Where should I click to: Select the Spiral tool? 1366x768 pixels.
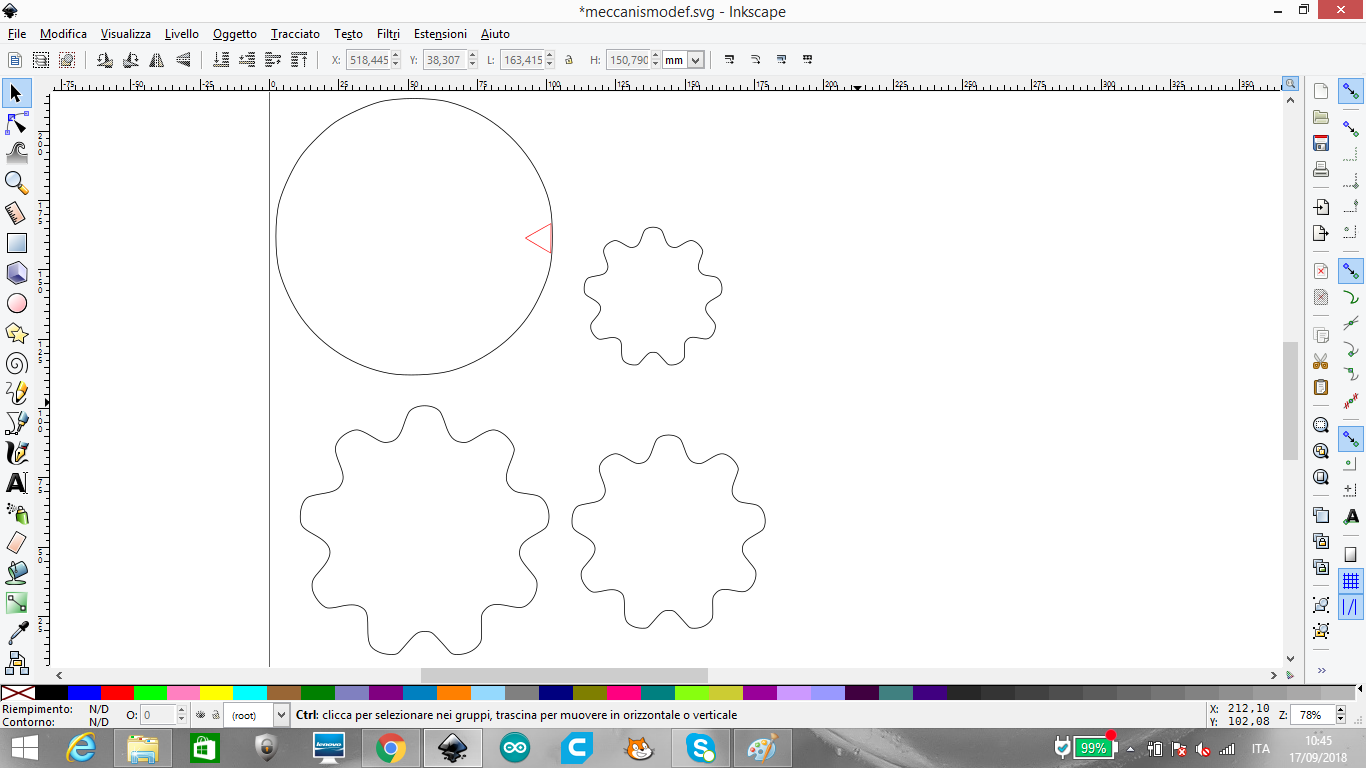pyautogui.click(x=16, y=363)
